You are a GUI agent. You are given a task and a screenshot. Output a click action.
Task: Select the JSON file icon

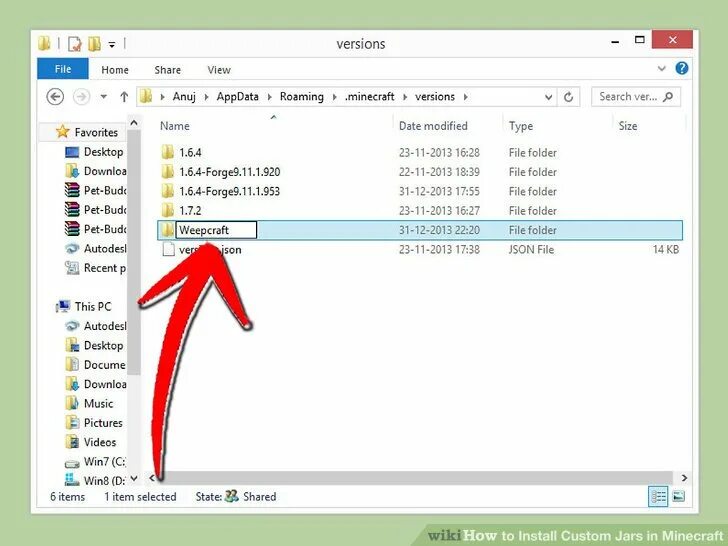tap(168, 250)
